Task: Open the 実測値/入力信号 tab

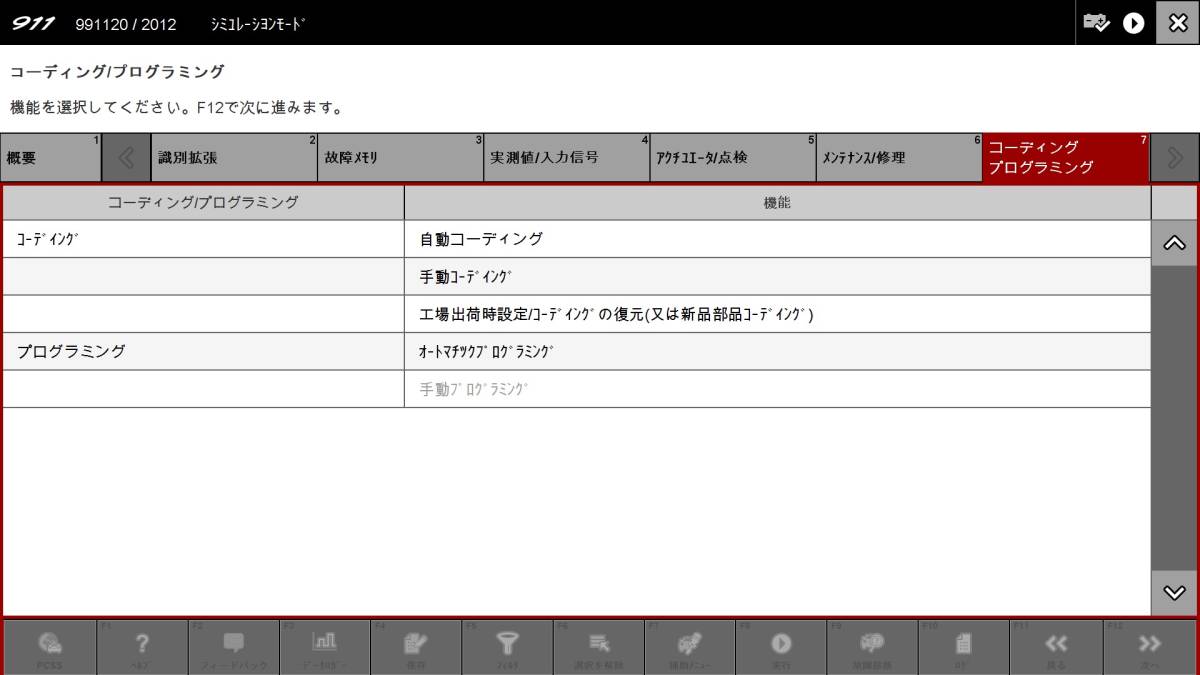Action: [x=566, y=157]
